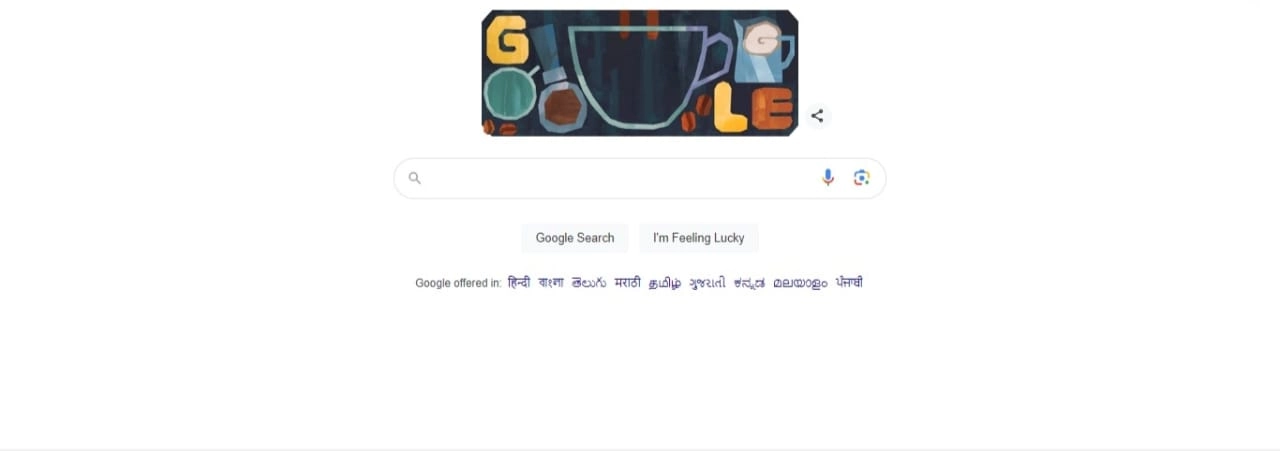Switch Google to Bengali (বাংলা) language
This screenshot has height=451, width=1280.
point(551,283)
